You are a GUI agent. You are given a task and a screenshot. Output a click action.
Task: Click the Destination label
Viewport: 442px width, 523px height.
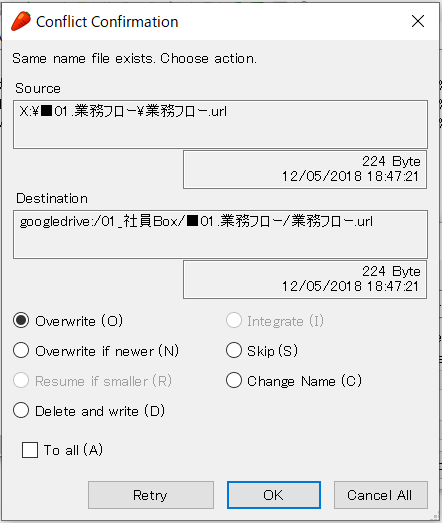[x=52, y=198]
